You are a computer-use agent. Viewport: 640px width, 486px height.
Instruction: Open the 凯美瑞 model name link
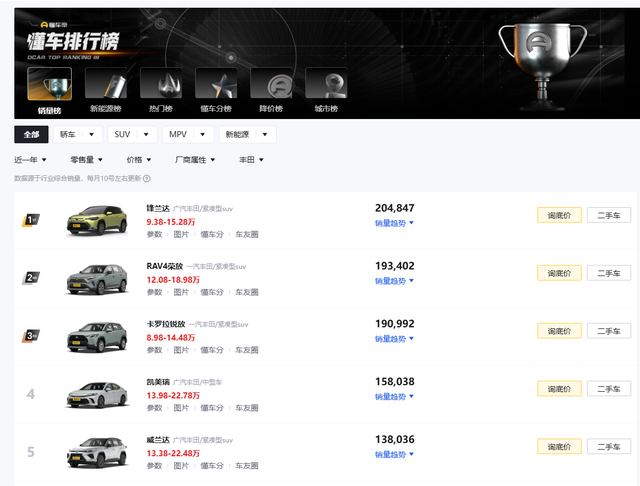pyautogui.click(x=158, y=382)
